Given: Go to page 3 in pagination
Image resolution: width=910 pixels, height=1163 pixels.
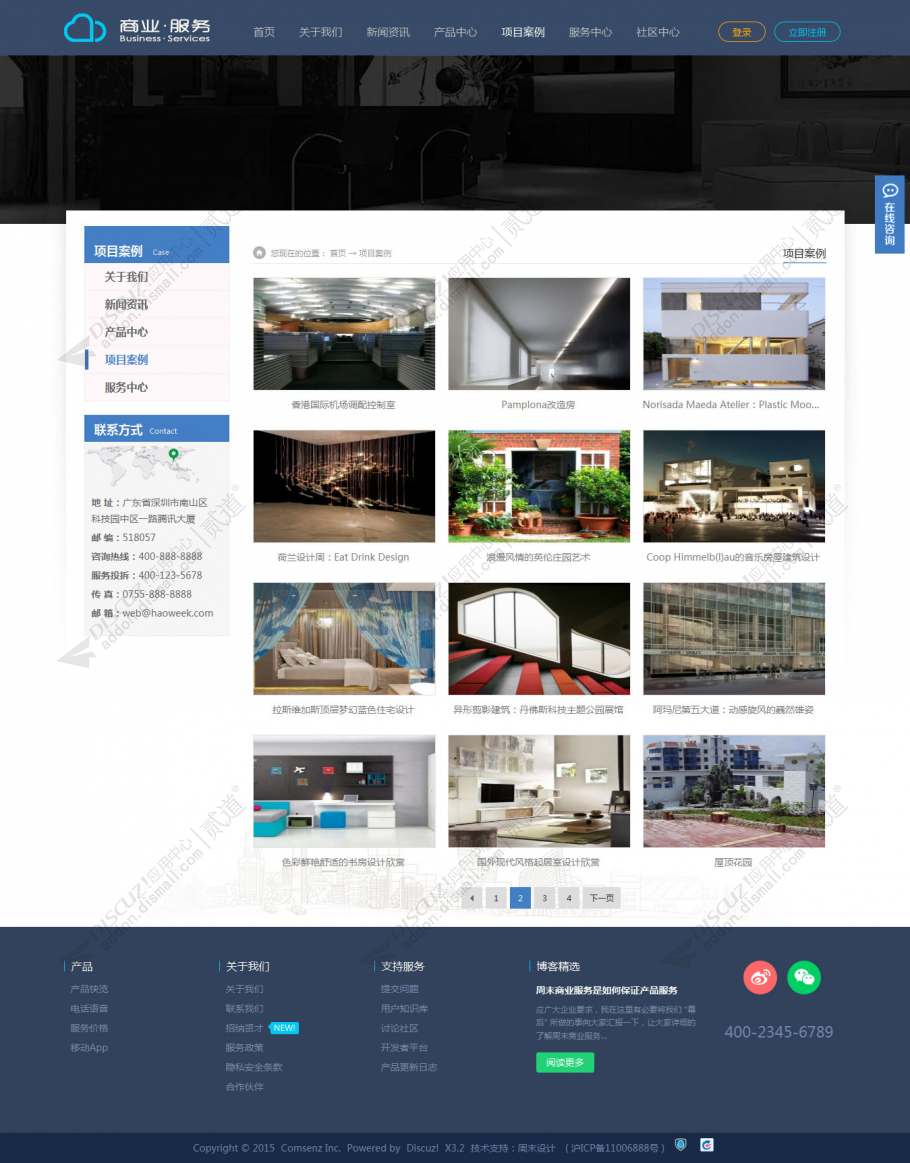Looking at the screenshot, I should (x=544, y=898).
